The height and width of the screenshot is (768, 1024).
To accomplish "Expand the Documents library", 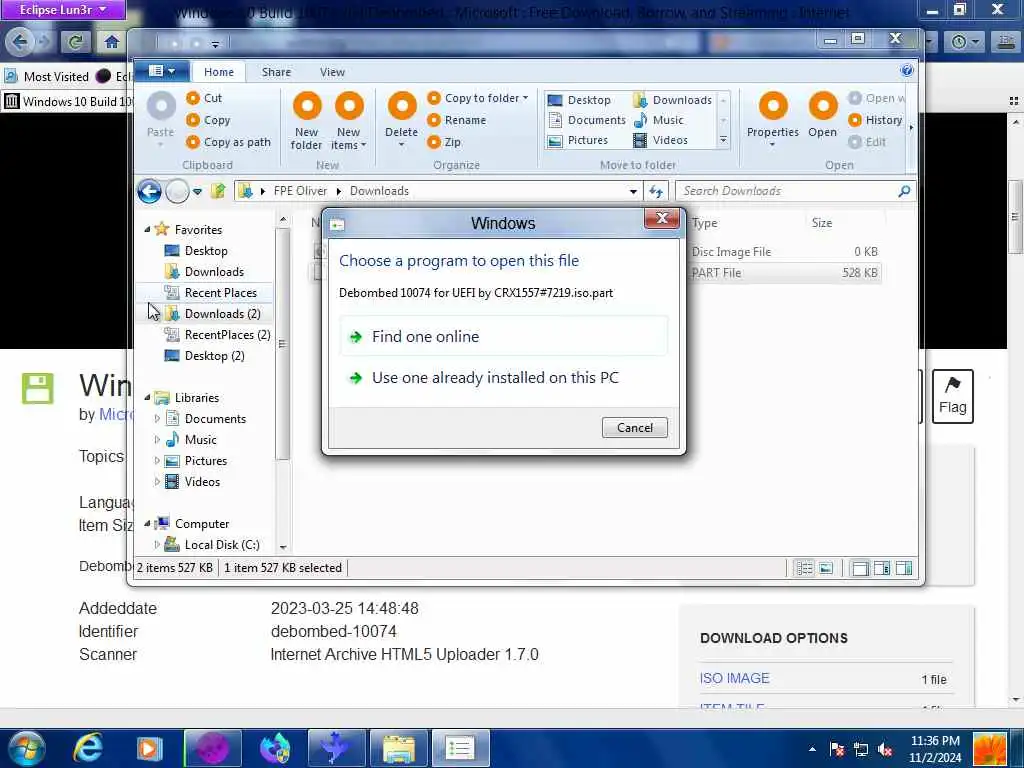I will [157, 419].
